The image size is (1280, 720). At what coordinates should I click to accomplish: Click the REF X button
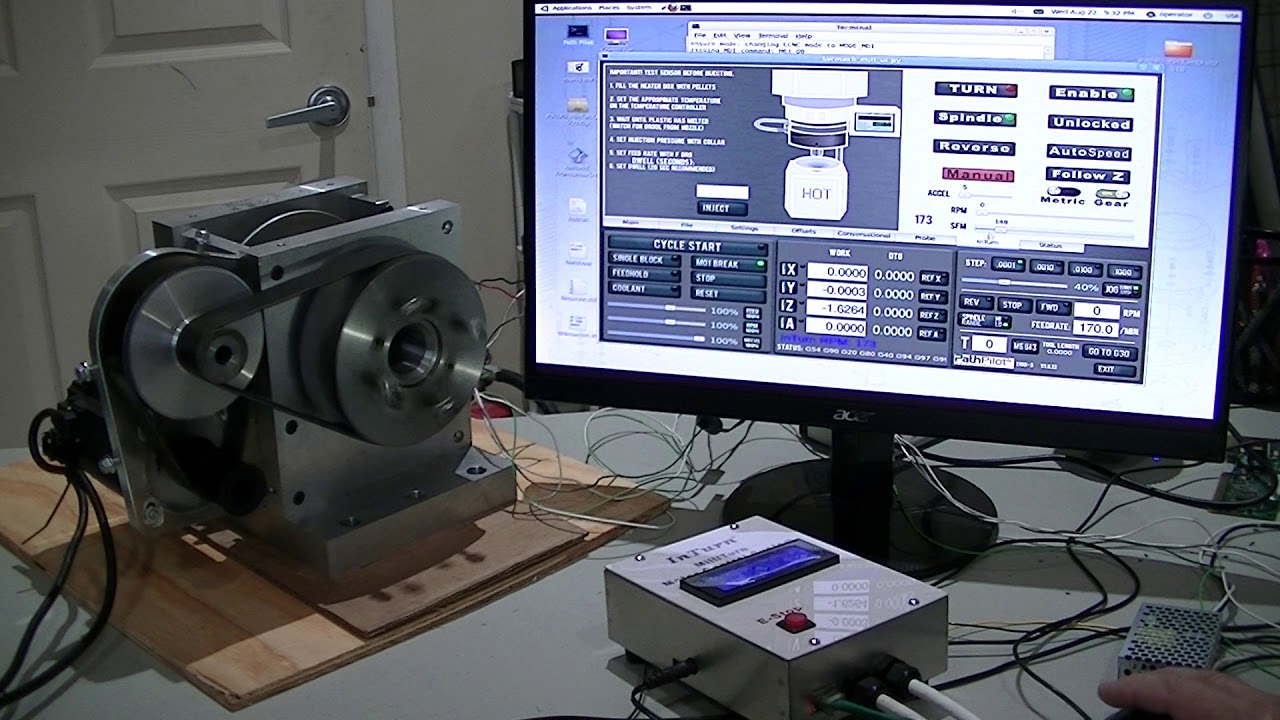coord(932,278)
